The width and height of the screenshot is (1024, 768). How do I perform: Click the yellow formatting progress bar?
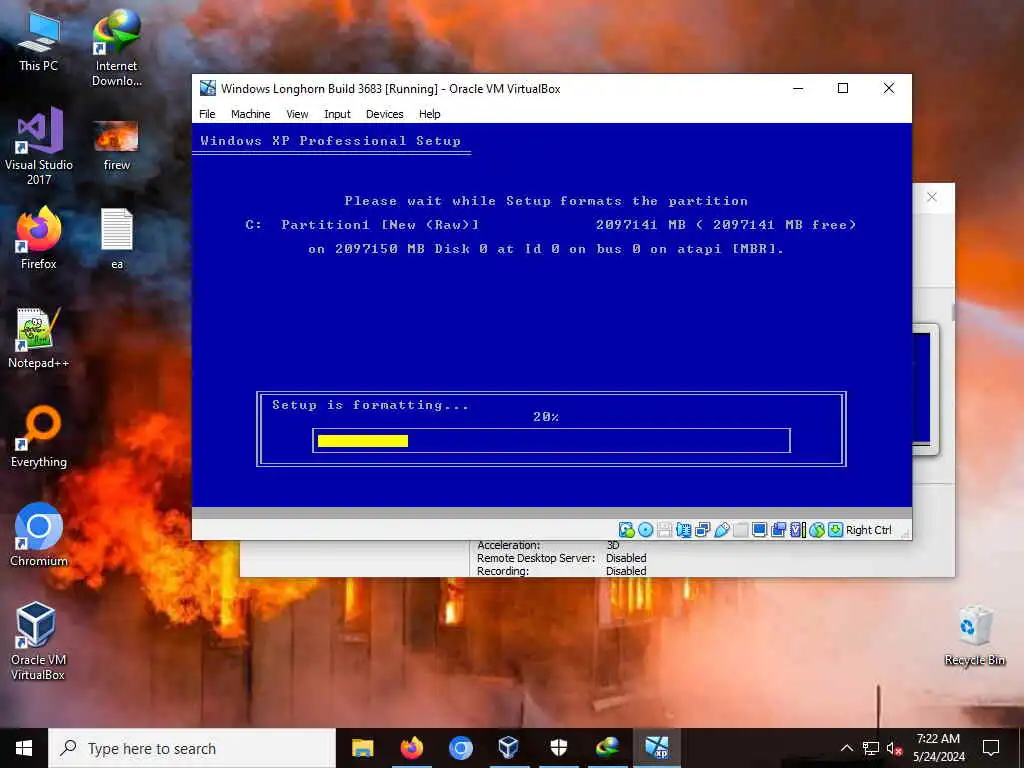(x=362, y=441)
